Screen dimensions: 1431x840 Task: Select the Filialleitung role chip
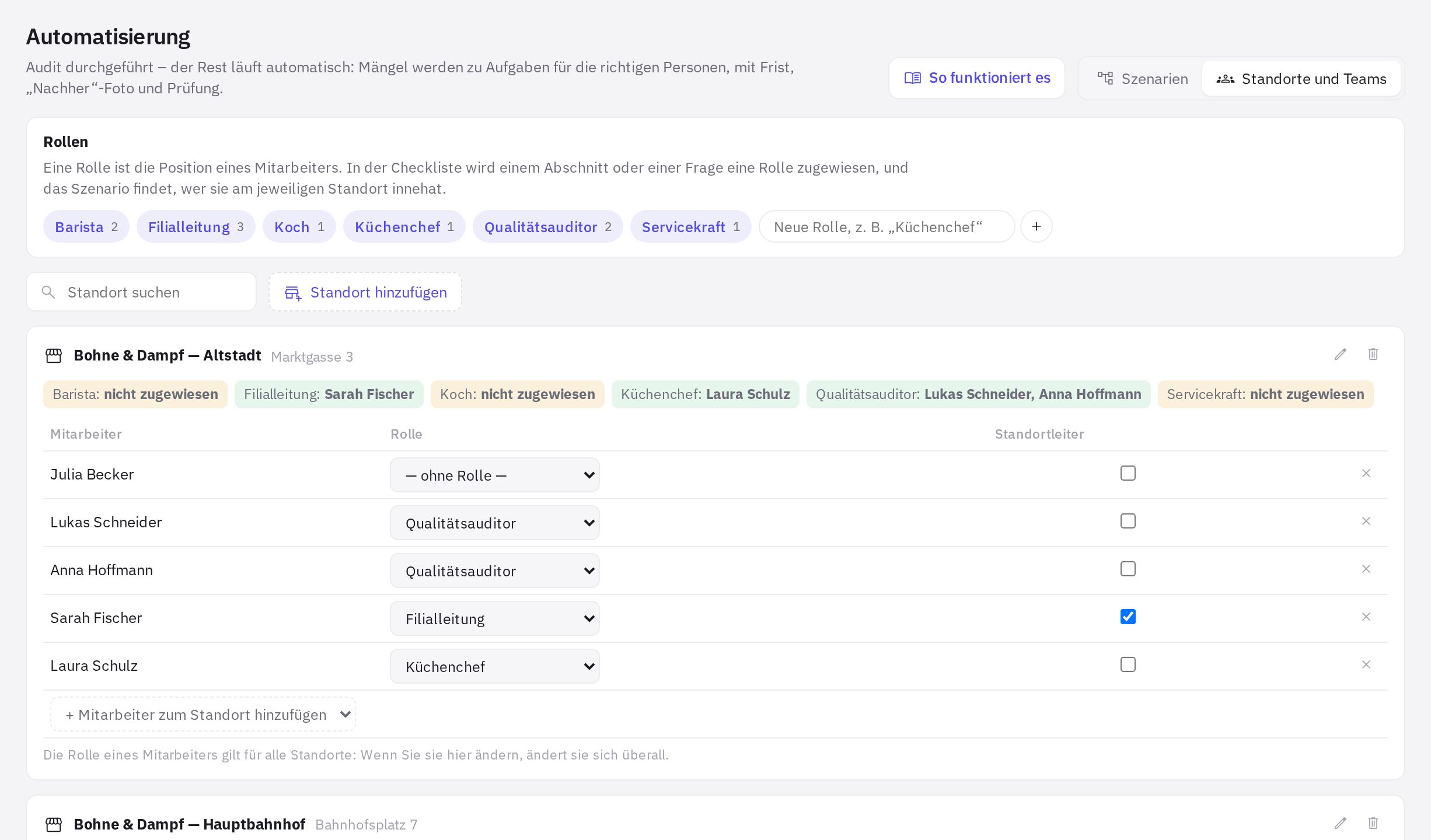click(x=196, y=226)
